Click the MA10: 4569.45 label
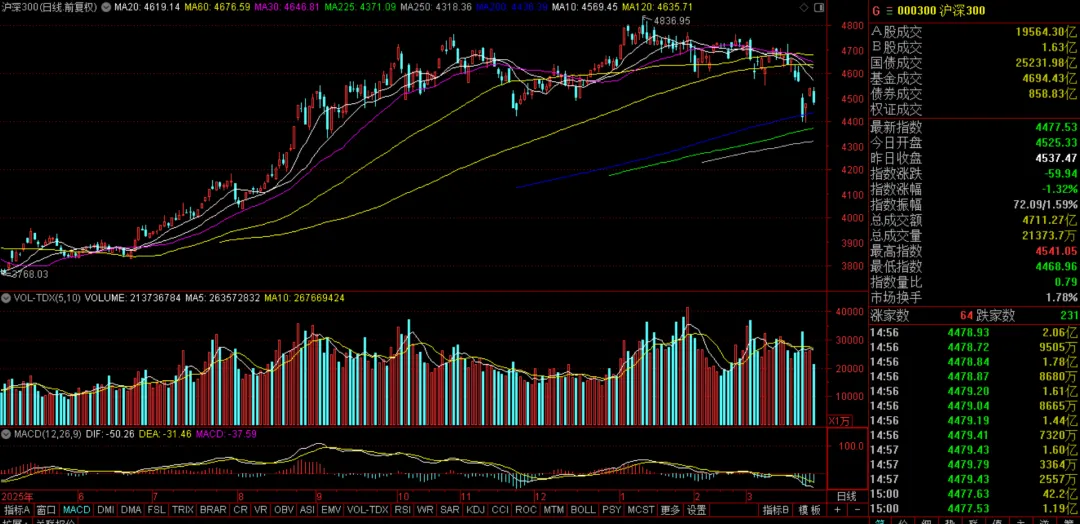Image resolution: width=1080 pixels, height=524 pixels. coord(584,8)
